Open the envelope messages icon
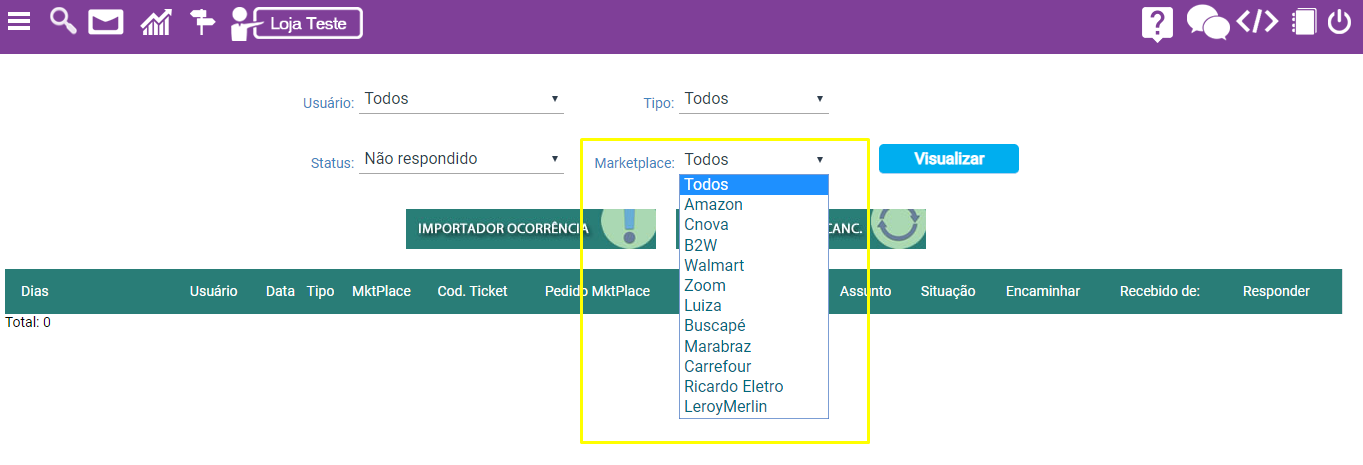The height and width of the screenshot is (465, 1363). pyautogui.click(x=105, y=21)
